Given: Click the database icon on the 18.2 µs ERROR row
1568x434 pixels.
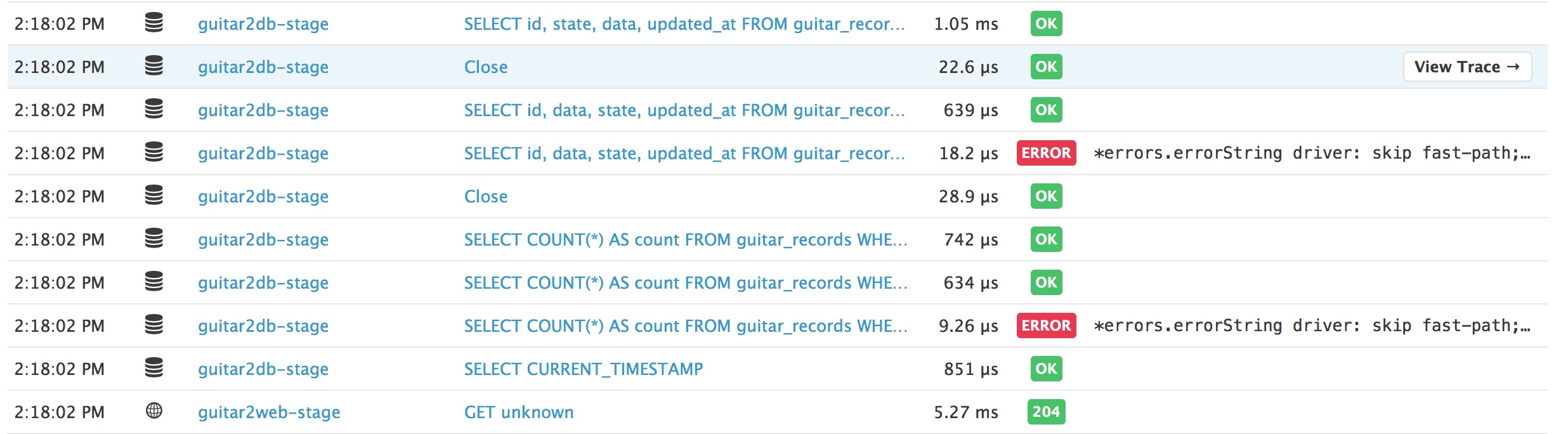Looking at the screenshot, I should [154, 152].
